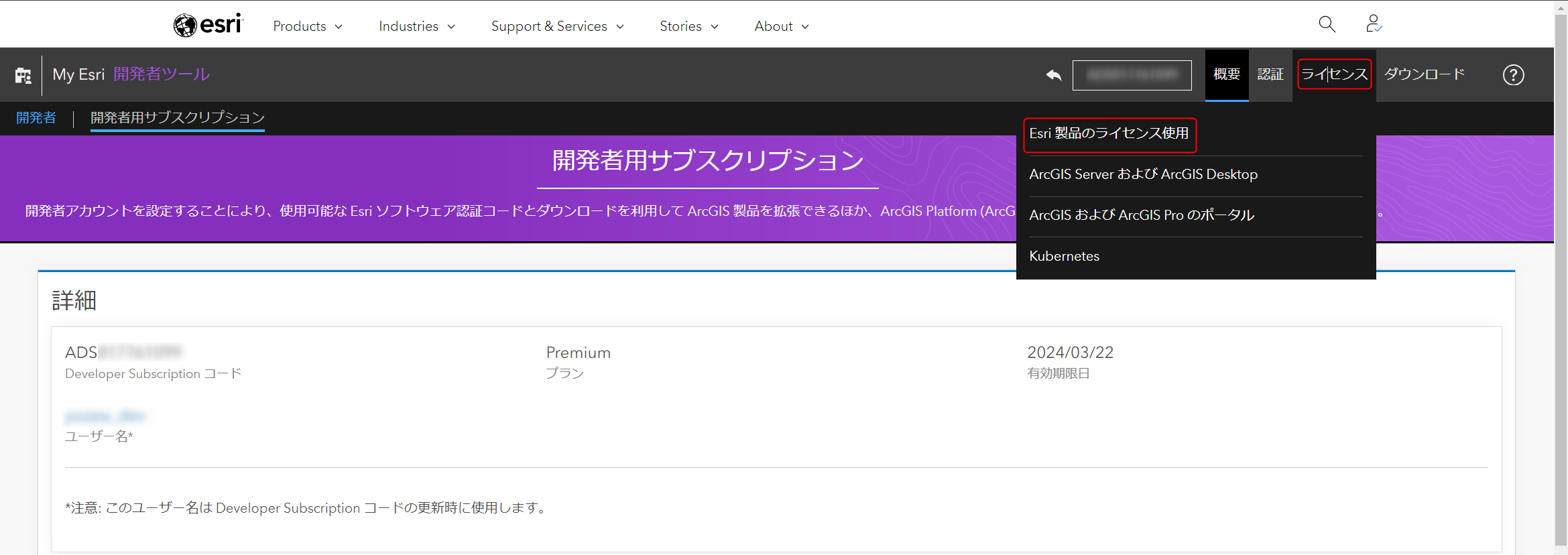Click the My Esri organization building icon

[x=23, y=75]
